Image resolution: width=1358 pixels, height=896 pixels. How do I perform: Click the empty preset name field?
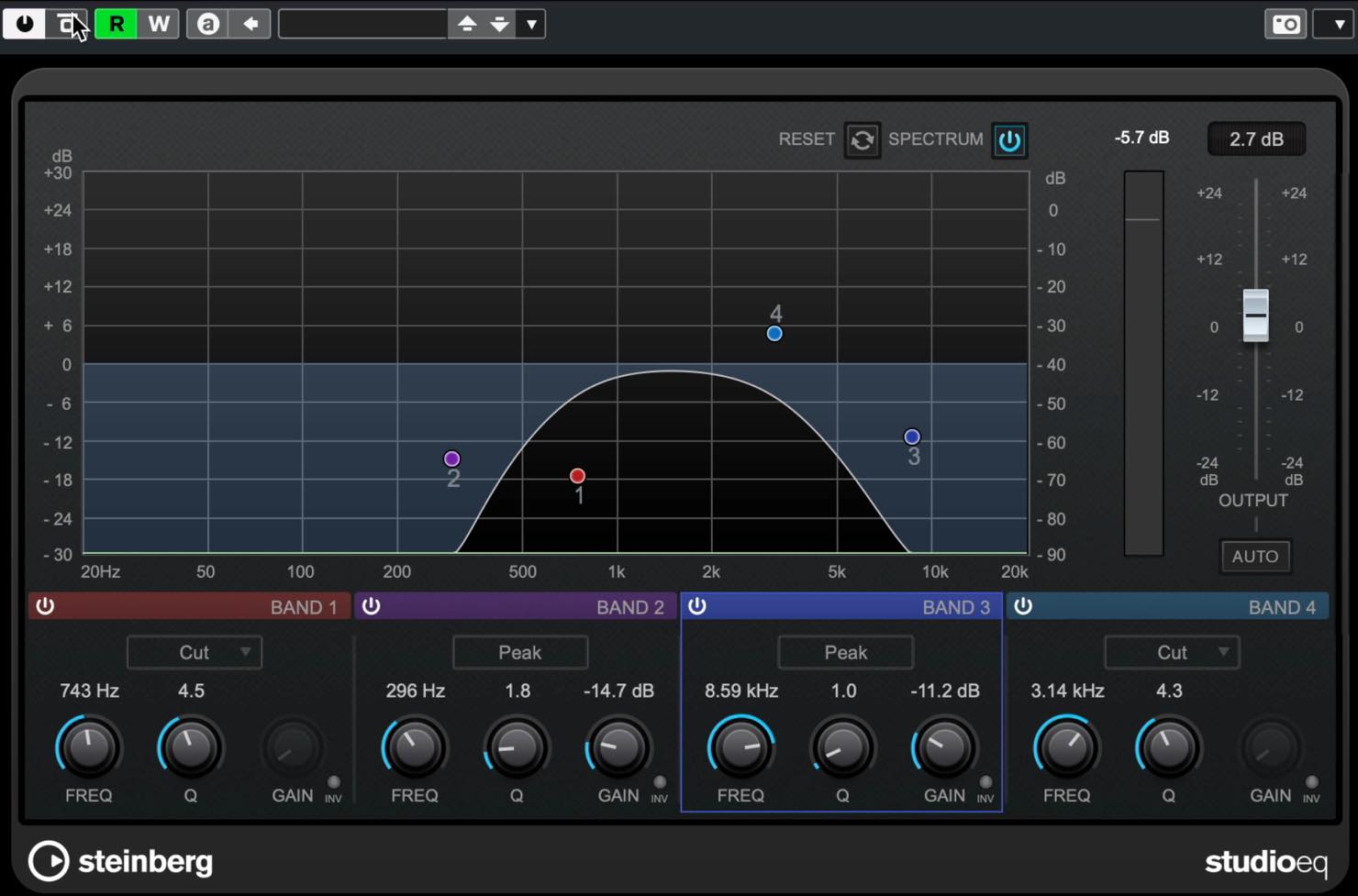click(x=362, y=24)
